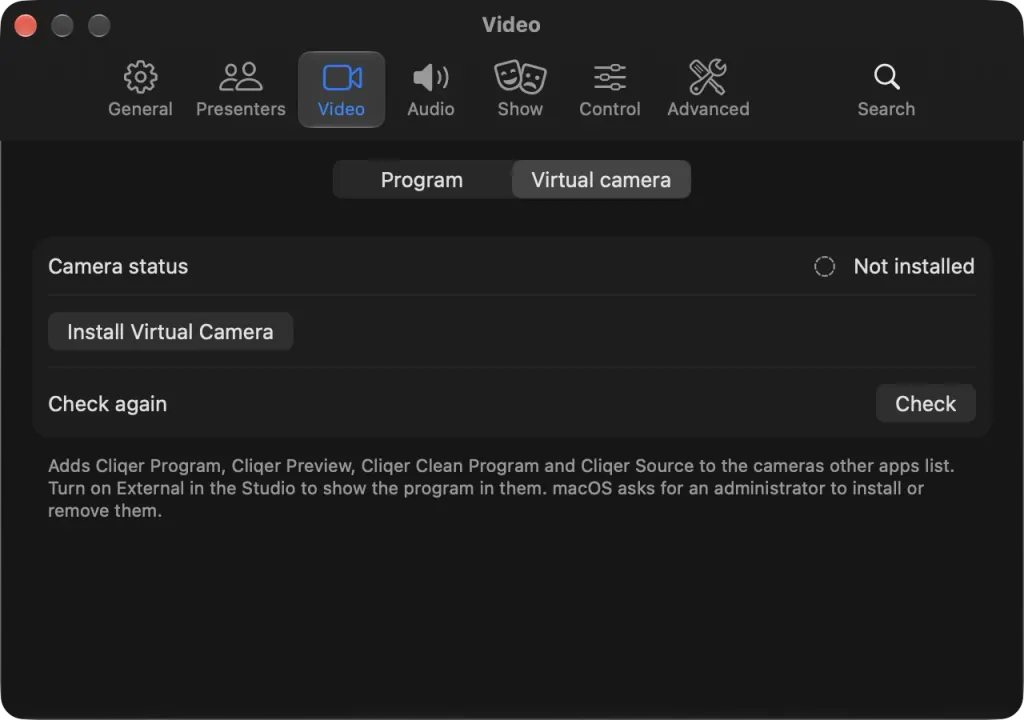
Task: Click the Check again label
Action: pos(108,404)
